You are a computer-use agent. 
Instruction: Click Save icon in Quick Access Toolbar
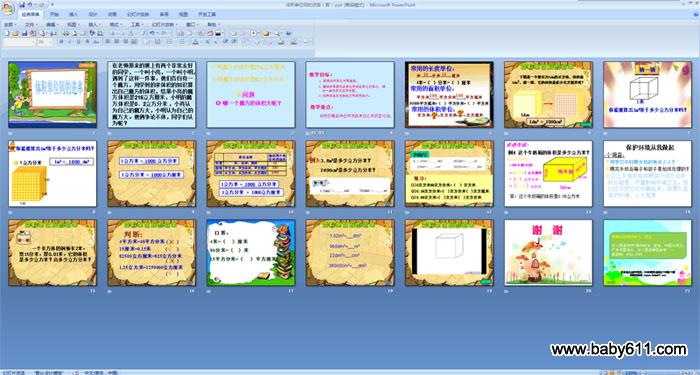click(x=22, y=4)
